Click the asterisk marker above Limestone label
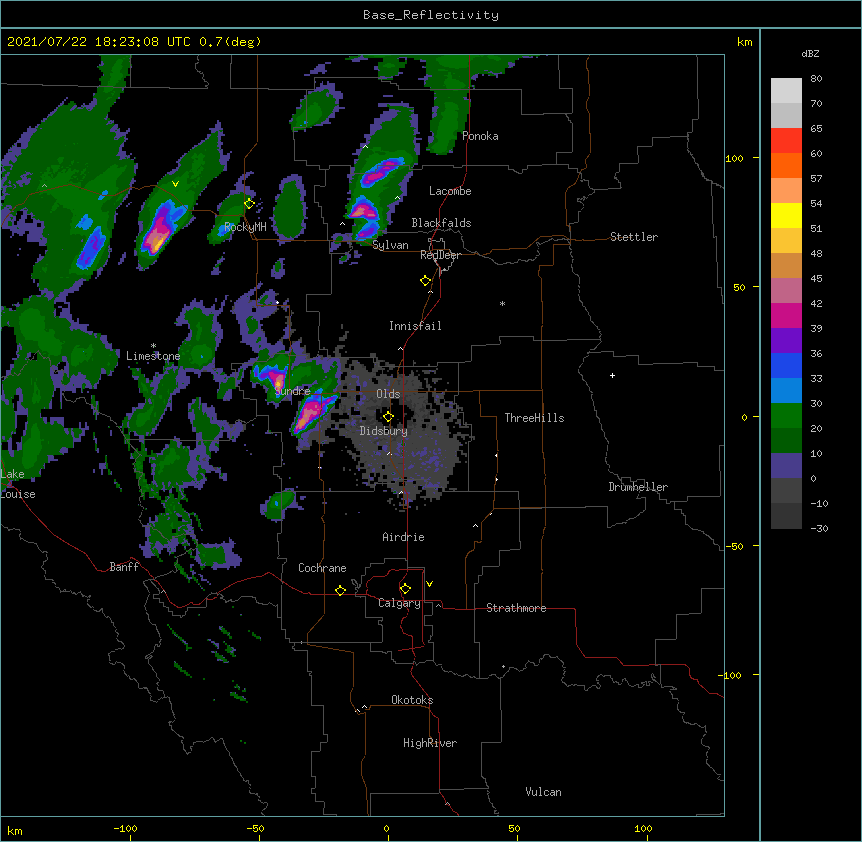The width and height of the screenshot is (862, 842). 153,346
